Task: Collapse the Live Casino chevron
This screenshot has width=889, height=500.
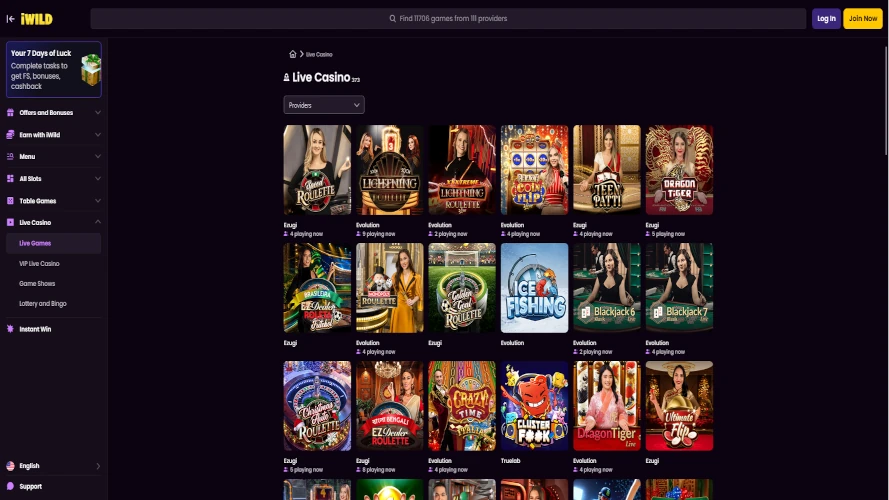Action: [x=98, y=222]
